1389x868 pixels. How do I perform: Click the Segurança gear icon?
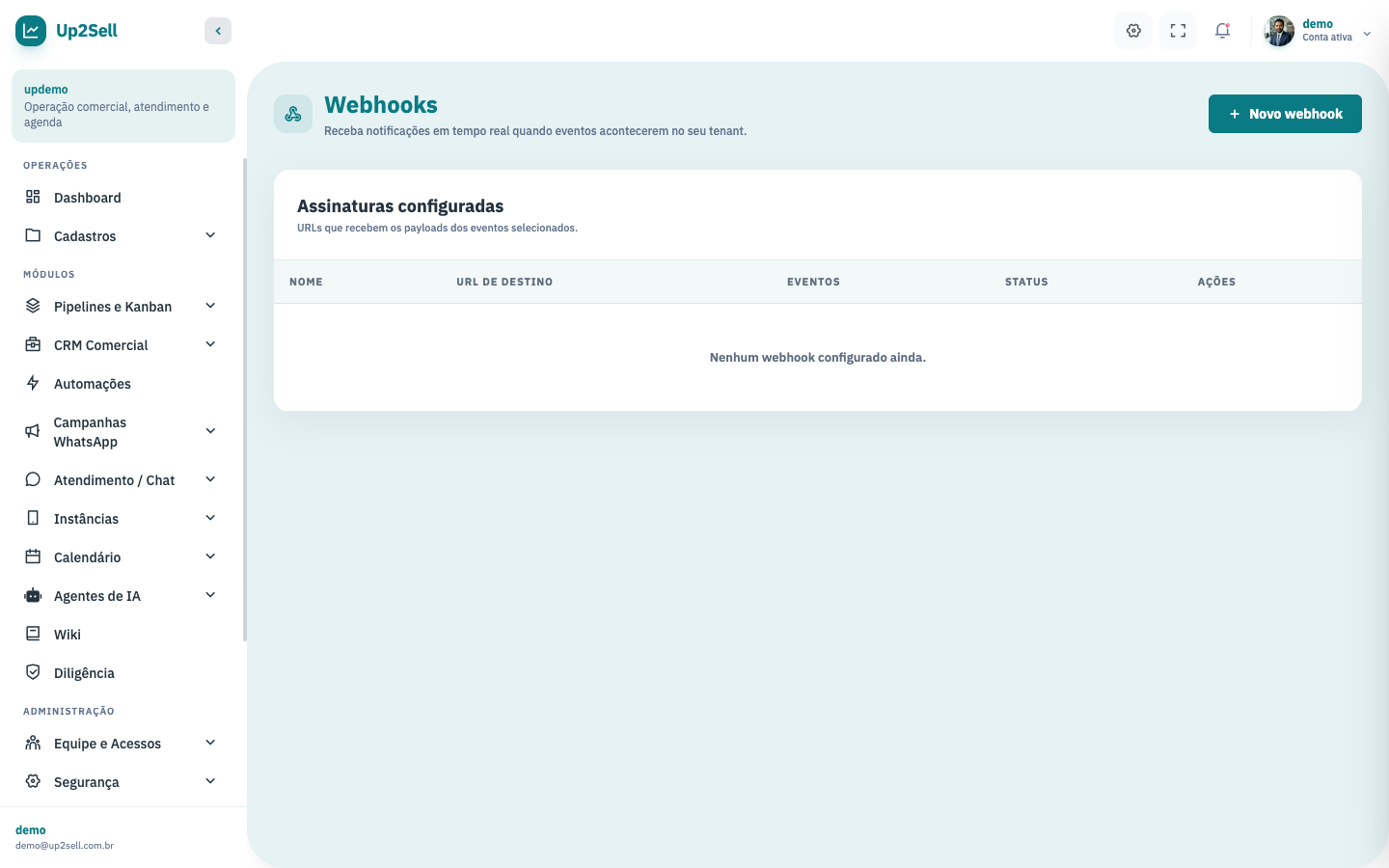coord(33,781)
